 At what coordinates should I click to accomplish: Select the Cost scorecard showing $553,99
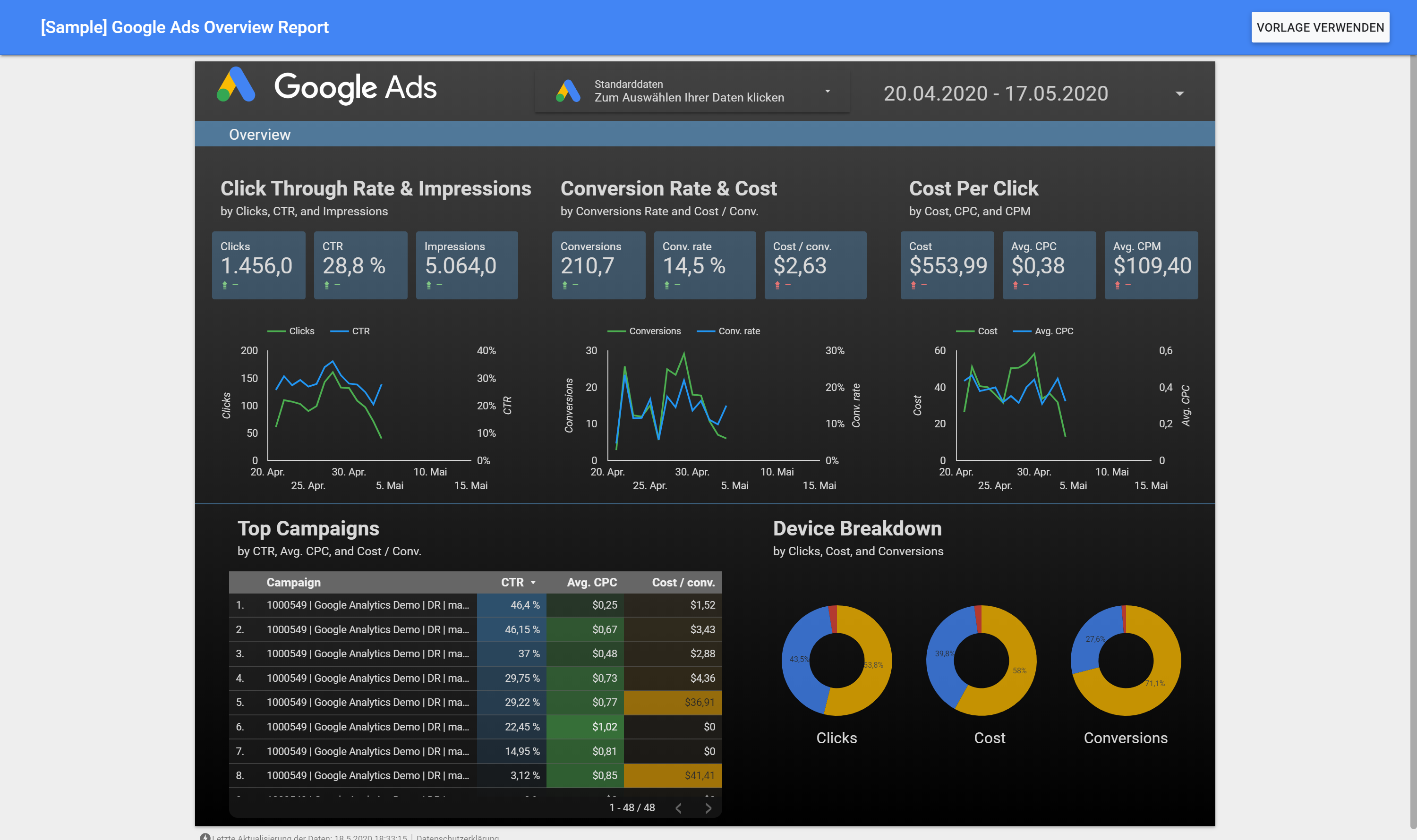947,265
